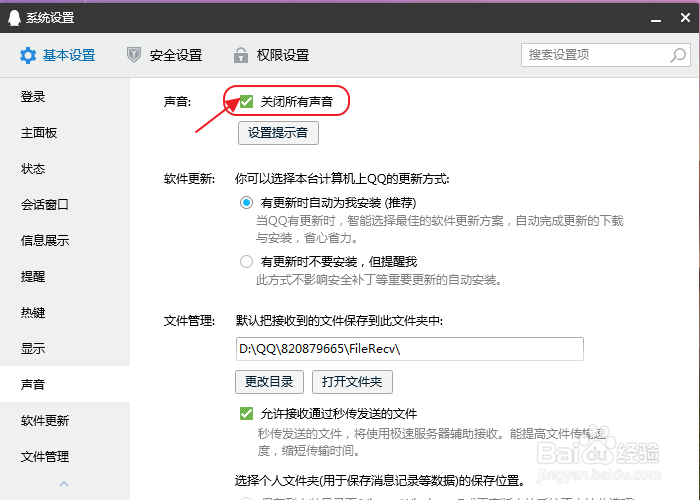
Task: Open 会话窗口 sidebar section
Action: (65, 204)
